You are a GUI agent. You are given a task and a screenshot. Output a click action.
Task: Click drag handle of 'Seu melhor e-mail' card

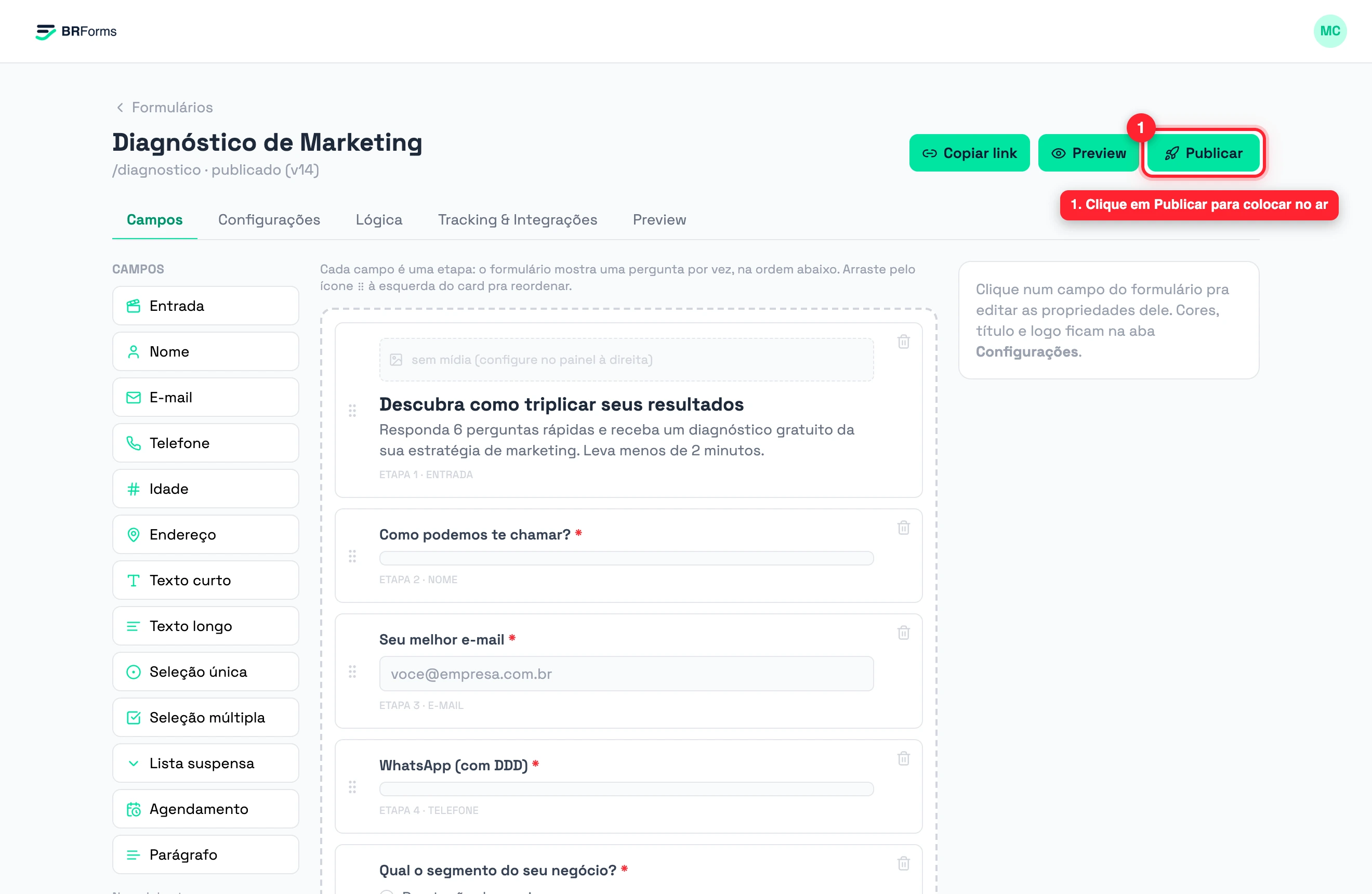352,672
